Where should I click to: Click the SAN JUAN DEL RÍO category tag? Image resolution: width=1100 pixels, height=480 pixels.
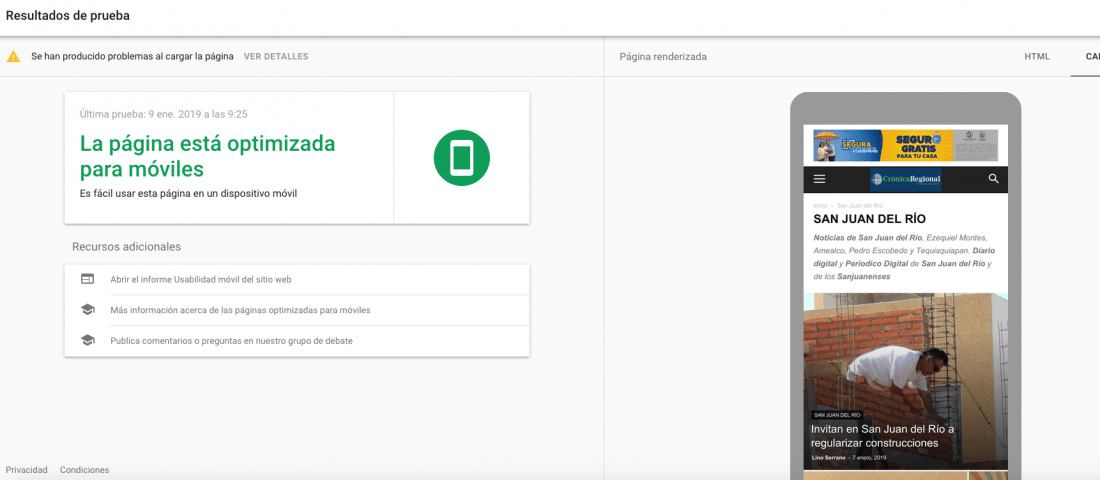837,415
